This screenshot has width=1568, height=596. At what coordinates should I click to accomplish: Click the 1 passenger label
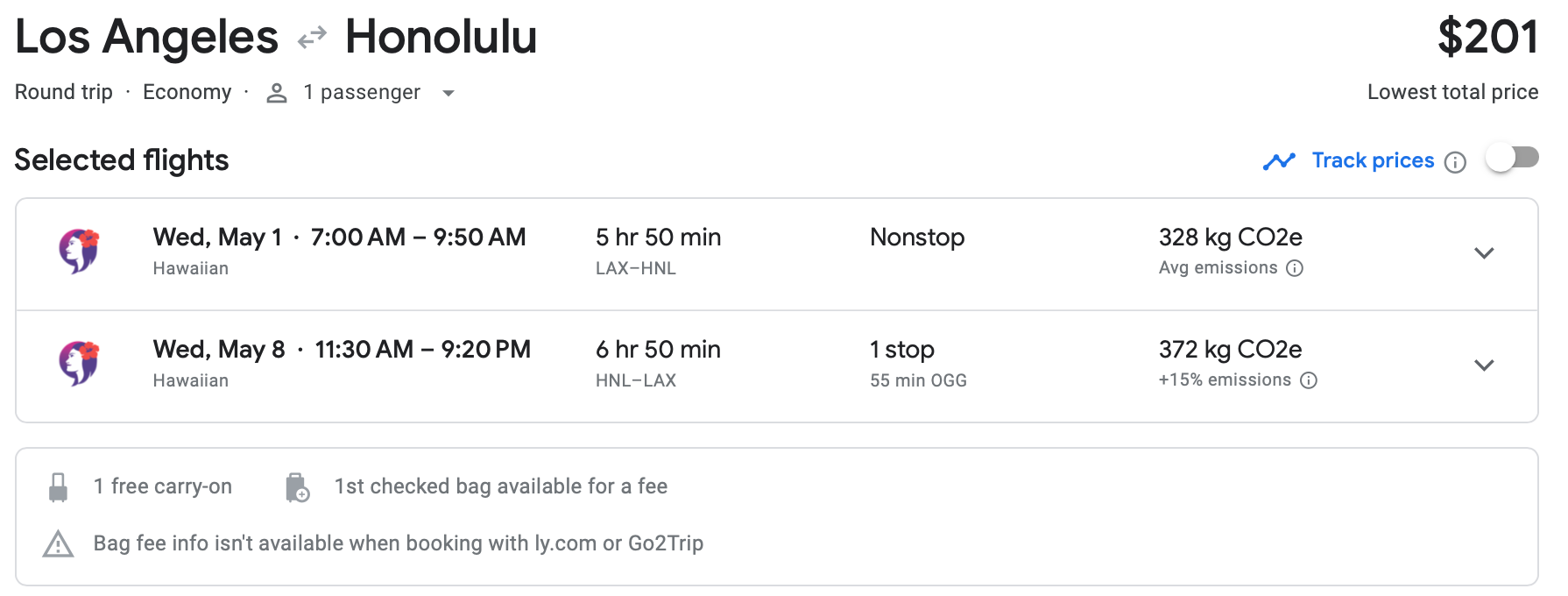tap(362, 92)
